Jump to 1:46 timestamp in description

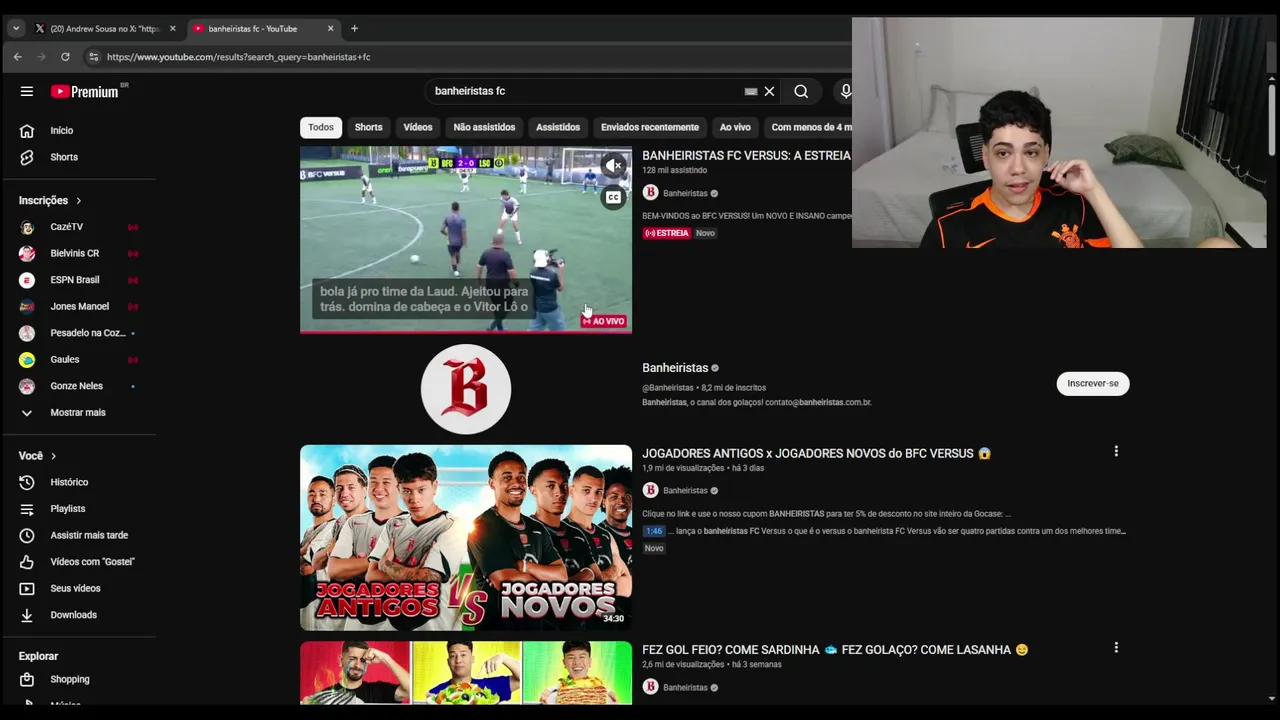click(653, 531)
